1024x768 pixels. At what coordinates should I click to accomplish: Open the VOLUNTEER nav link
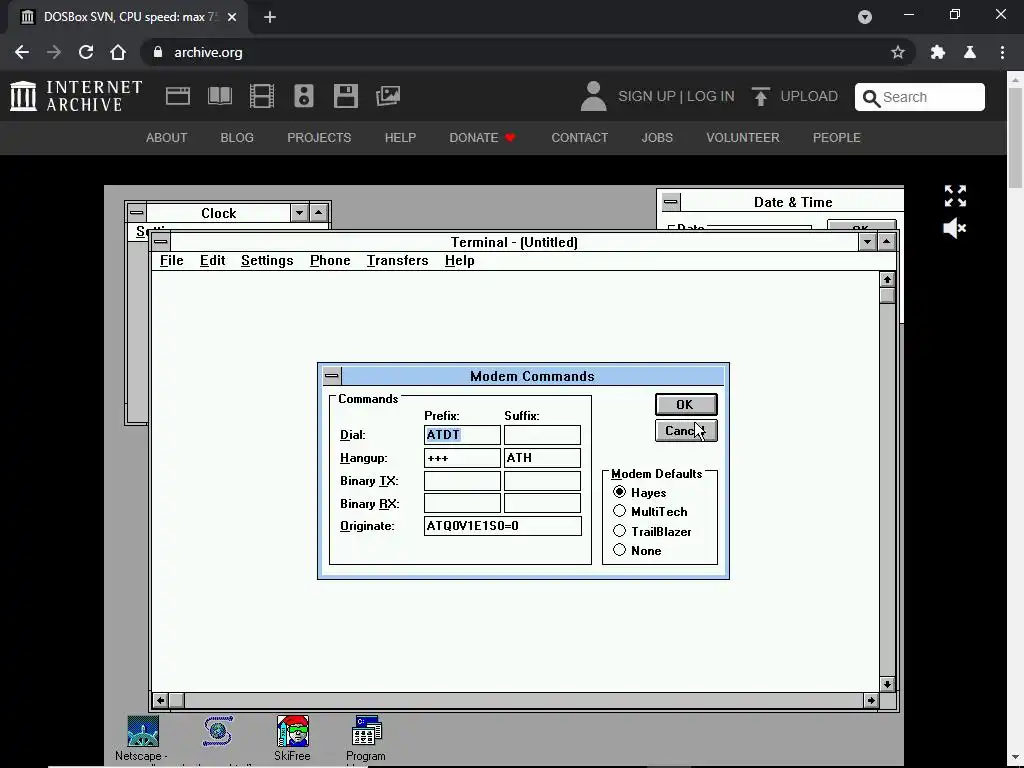[743, 138]
